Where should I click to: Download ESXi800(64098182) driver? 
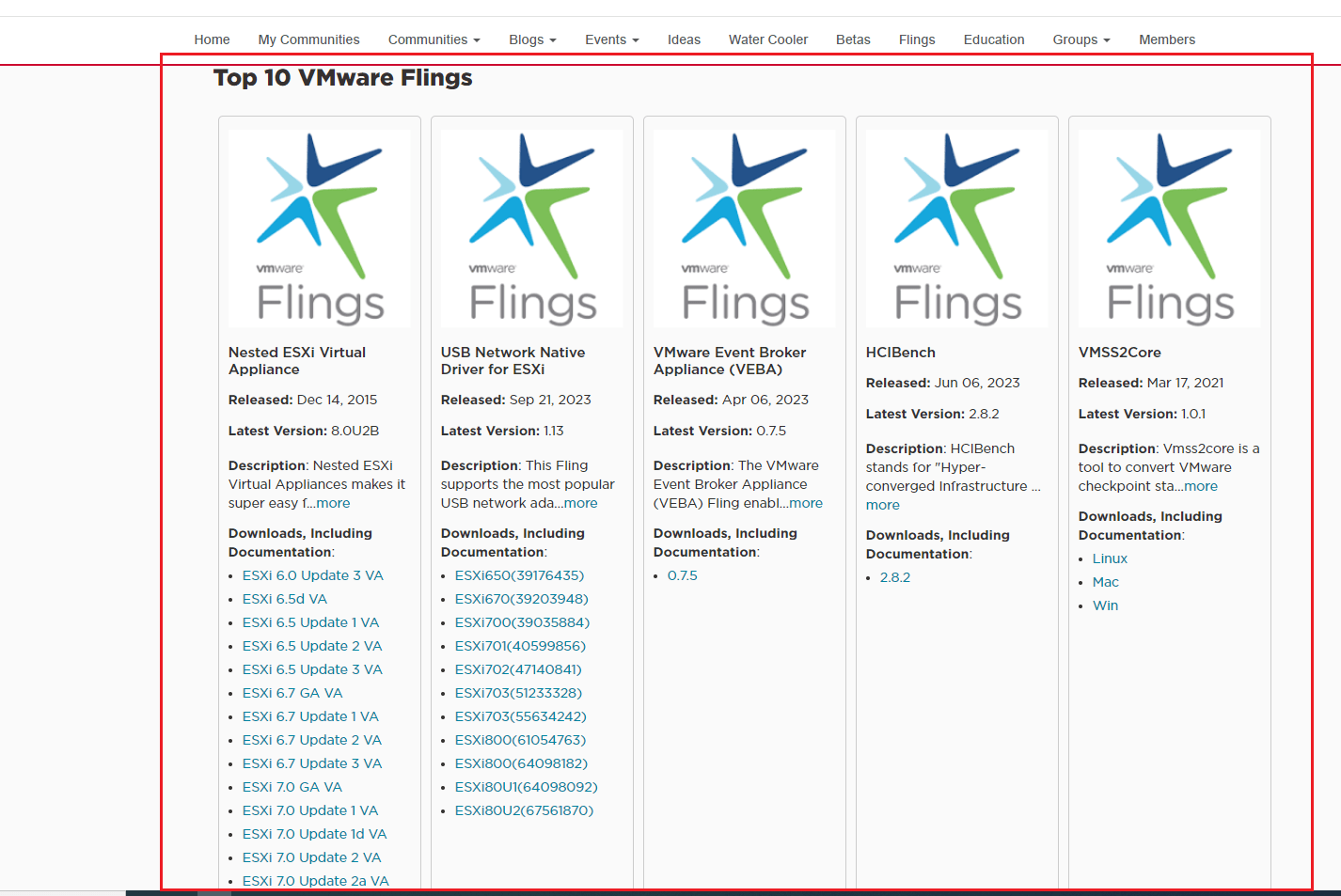coord(521,763)
